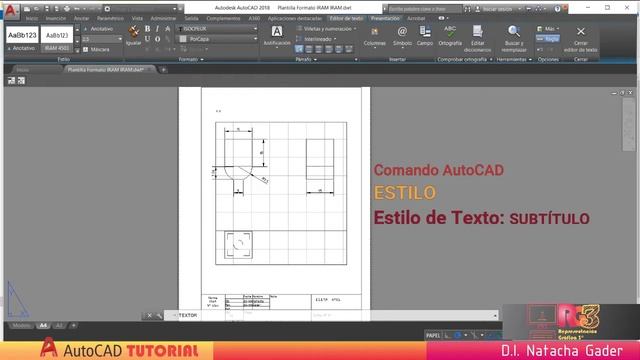The width and height of the screenshot is (640, 360).
Task: Switch to the Vista ribbon tab
Action: (137, 18)
